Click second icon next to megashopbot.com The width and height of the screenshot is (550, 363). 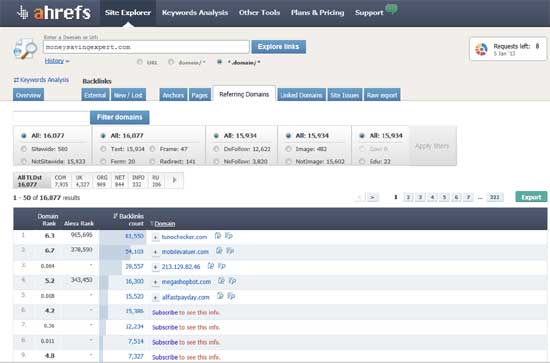tap(232, 281)
